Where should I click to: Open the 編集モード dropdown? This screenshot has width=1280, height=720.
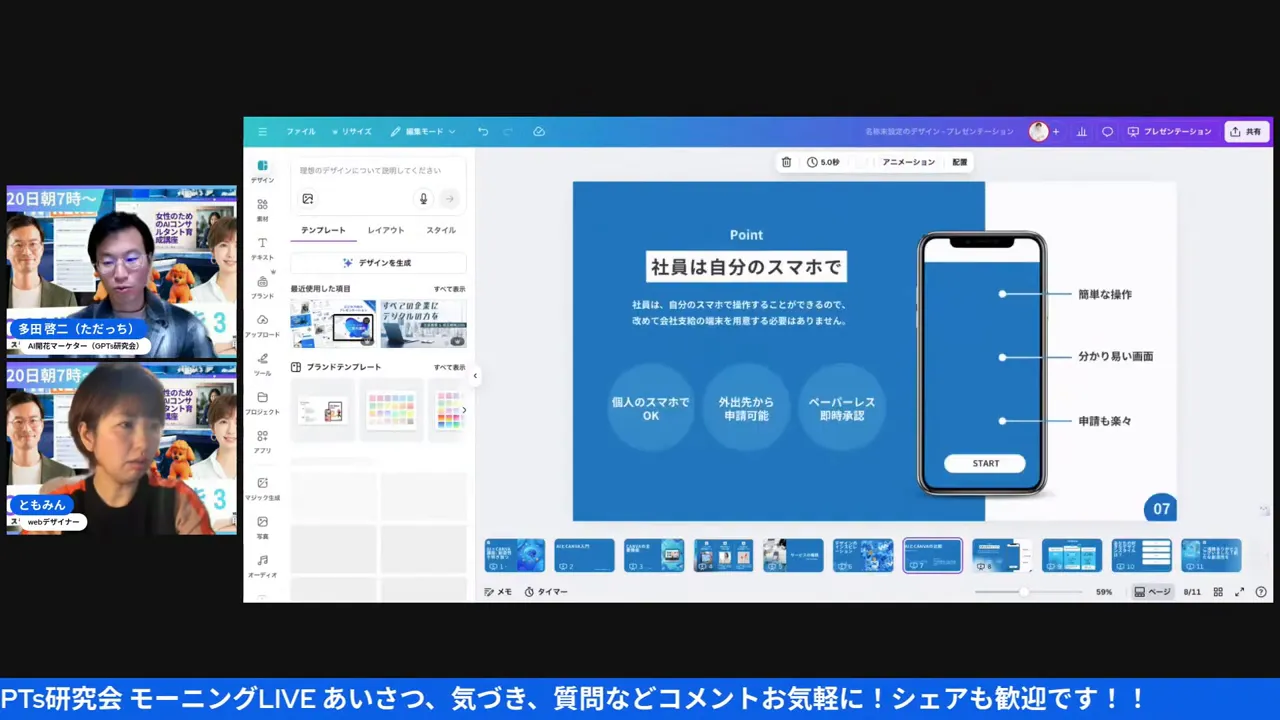click(423, 131)
